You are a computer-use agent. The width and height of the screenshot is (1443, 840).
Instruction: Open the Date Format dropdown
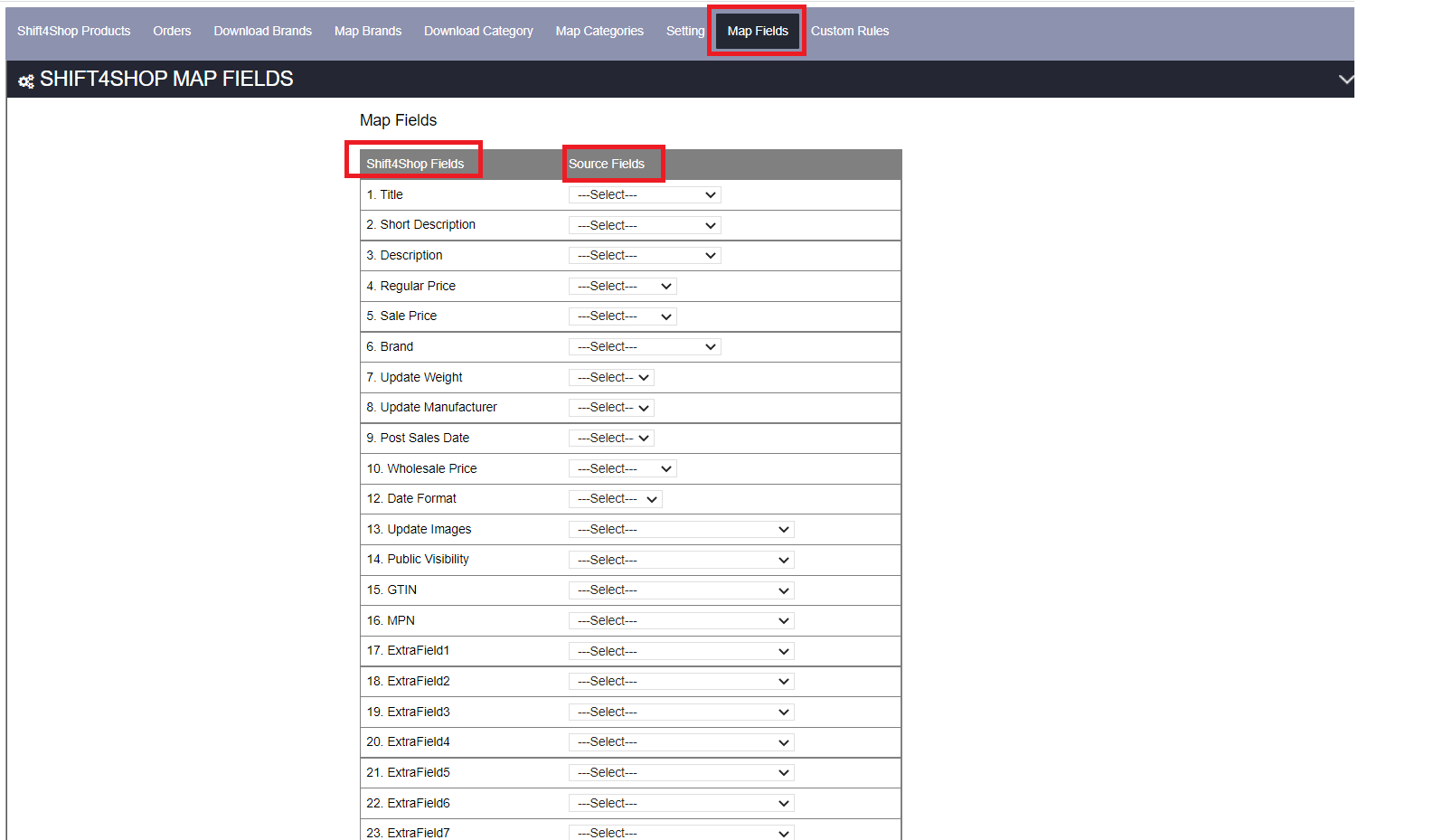click(616, 499)
